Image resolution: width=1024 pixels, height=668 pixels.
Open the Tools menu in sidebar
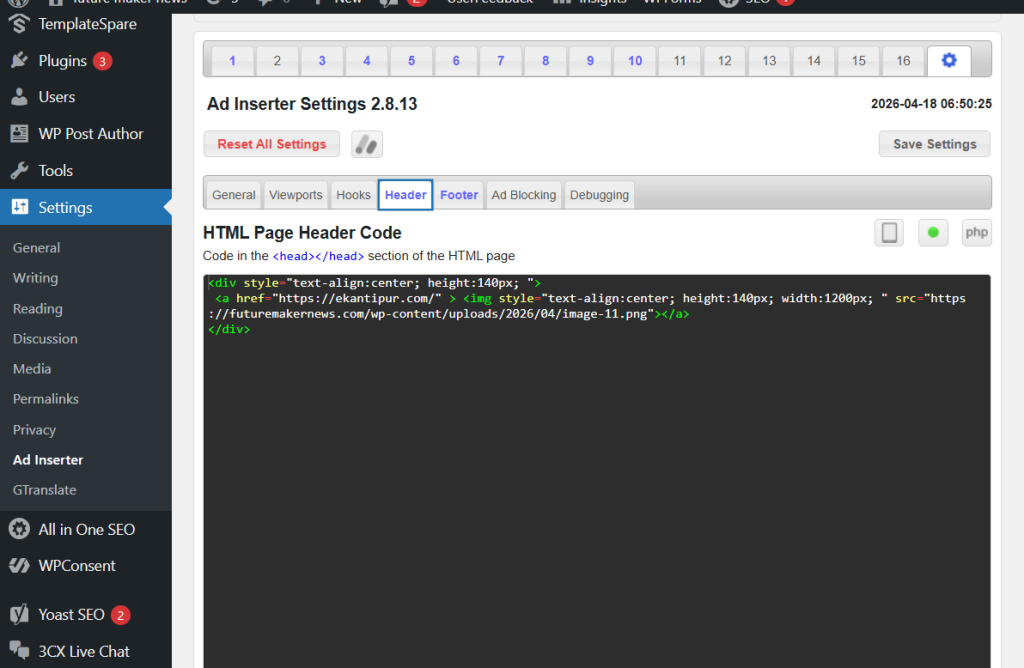(56, 171)
